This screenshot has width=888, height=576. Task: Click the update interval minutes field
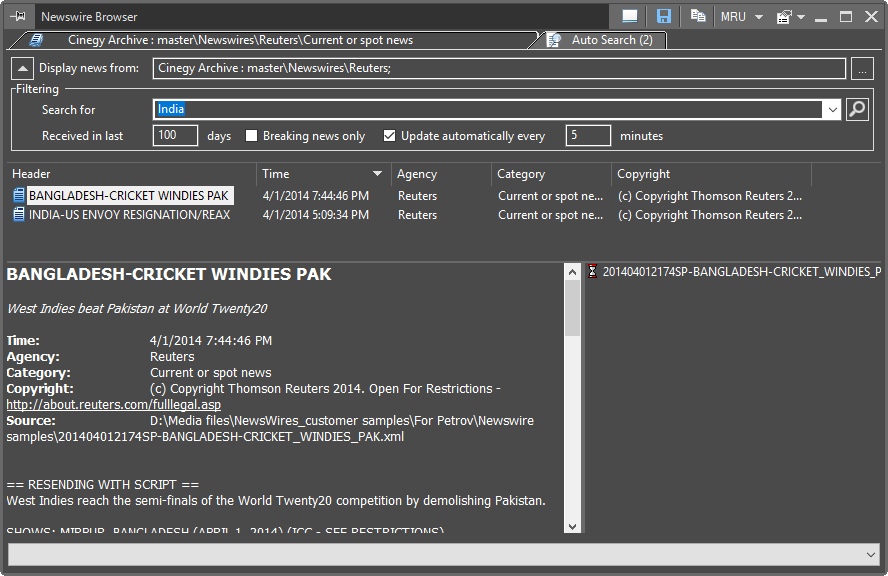click(x=588, y=135)
